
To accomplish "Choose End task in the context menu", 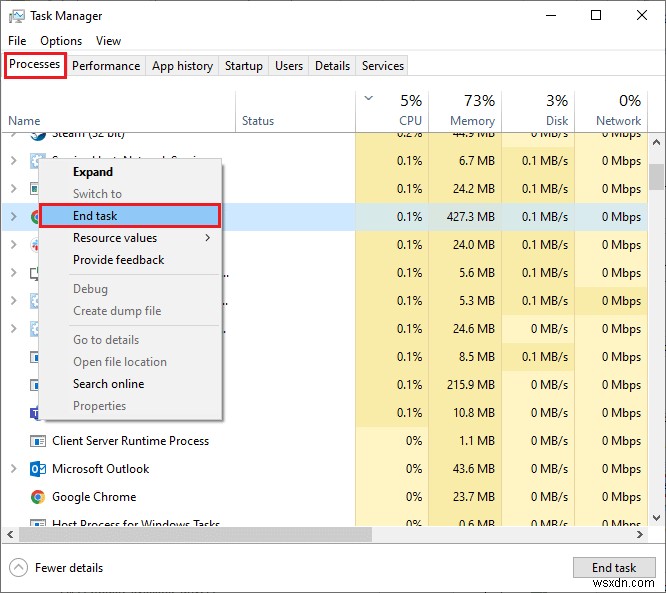I will tap(130, 216).
